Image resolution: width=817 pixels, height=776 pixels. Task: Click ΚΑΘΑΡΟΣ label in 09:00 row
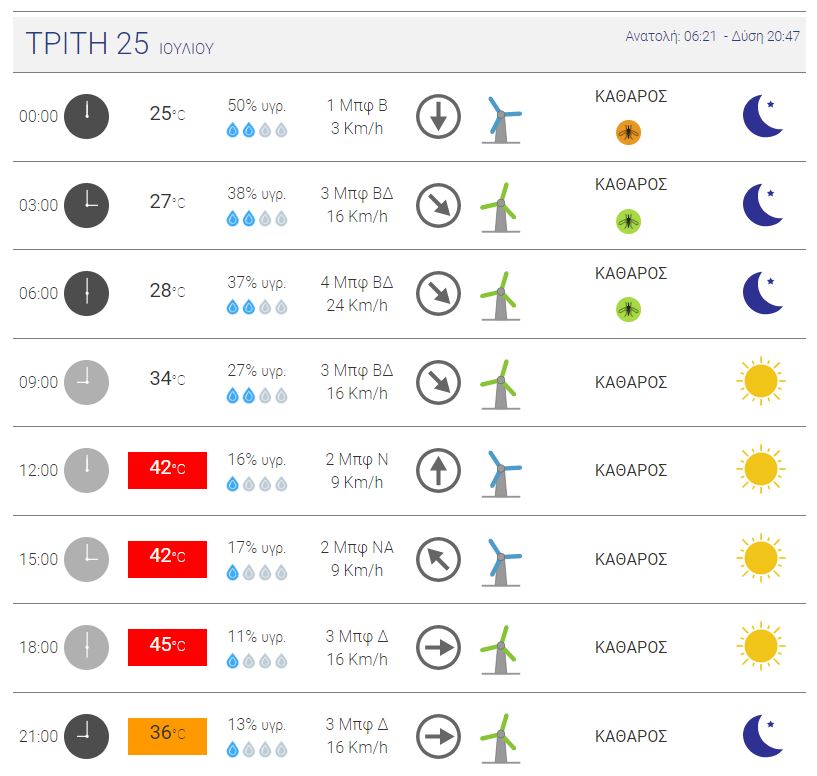pyautogui.click(x=630, y=382)
